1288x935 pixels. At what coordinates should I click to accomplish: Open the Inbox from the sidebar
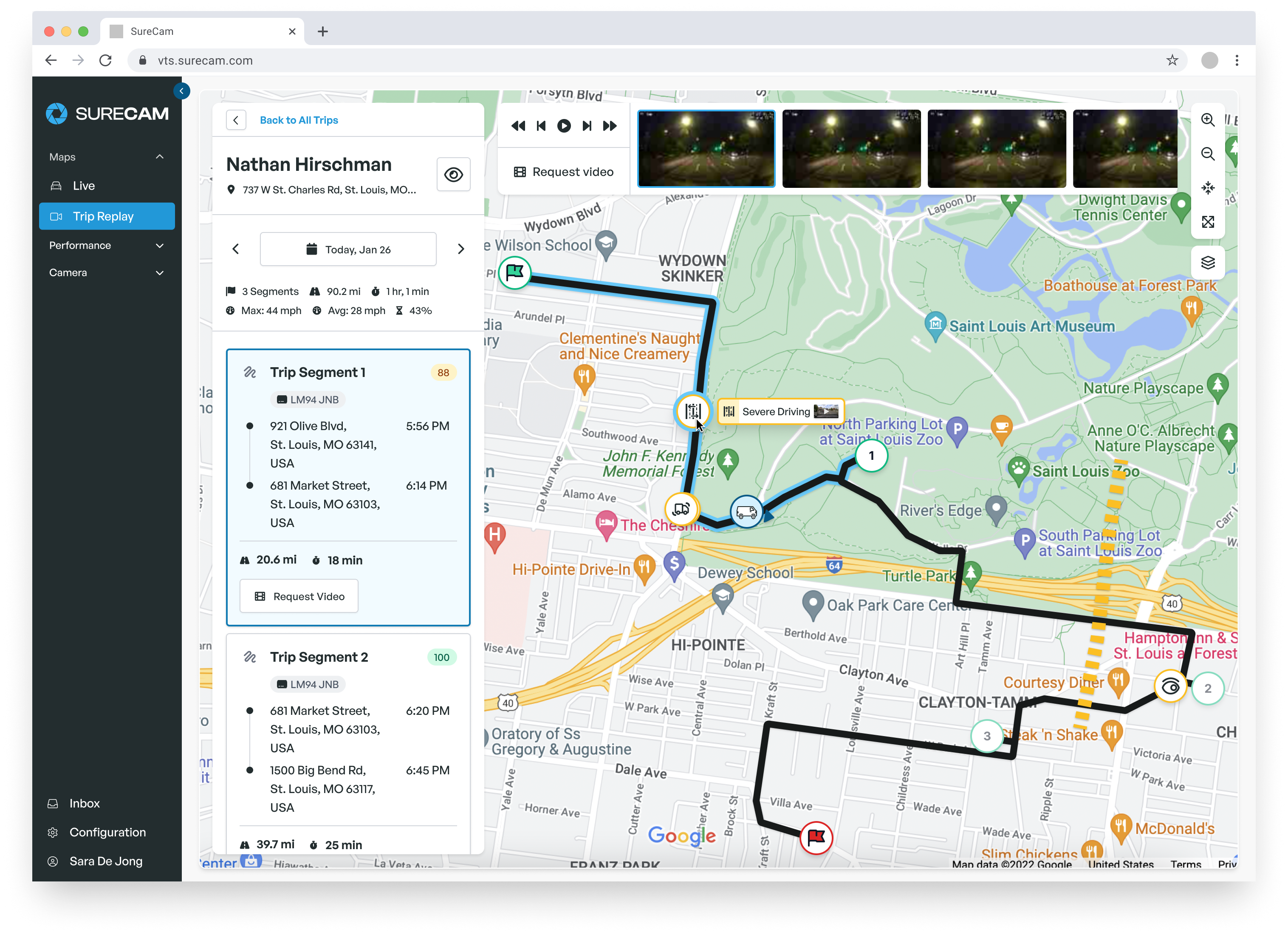[84, 803]
